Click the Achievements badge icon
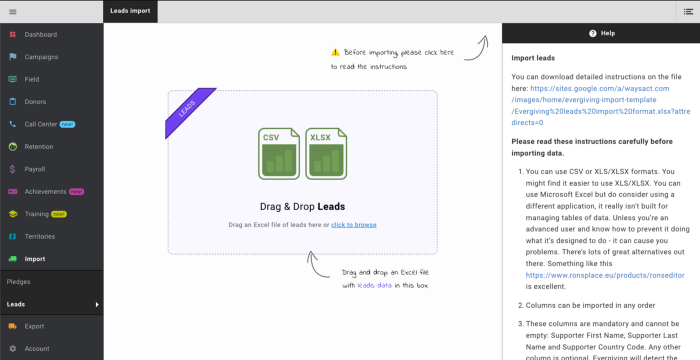 (13, 192)
